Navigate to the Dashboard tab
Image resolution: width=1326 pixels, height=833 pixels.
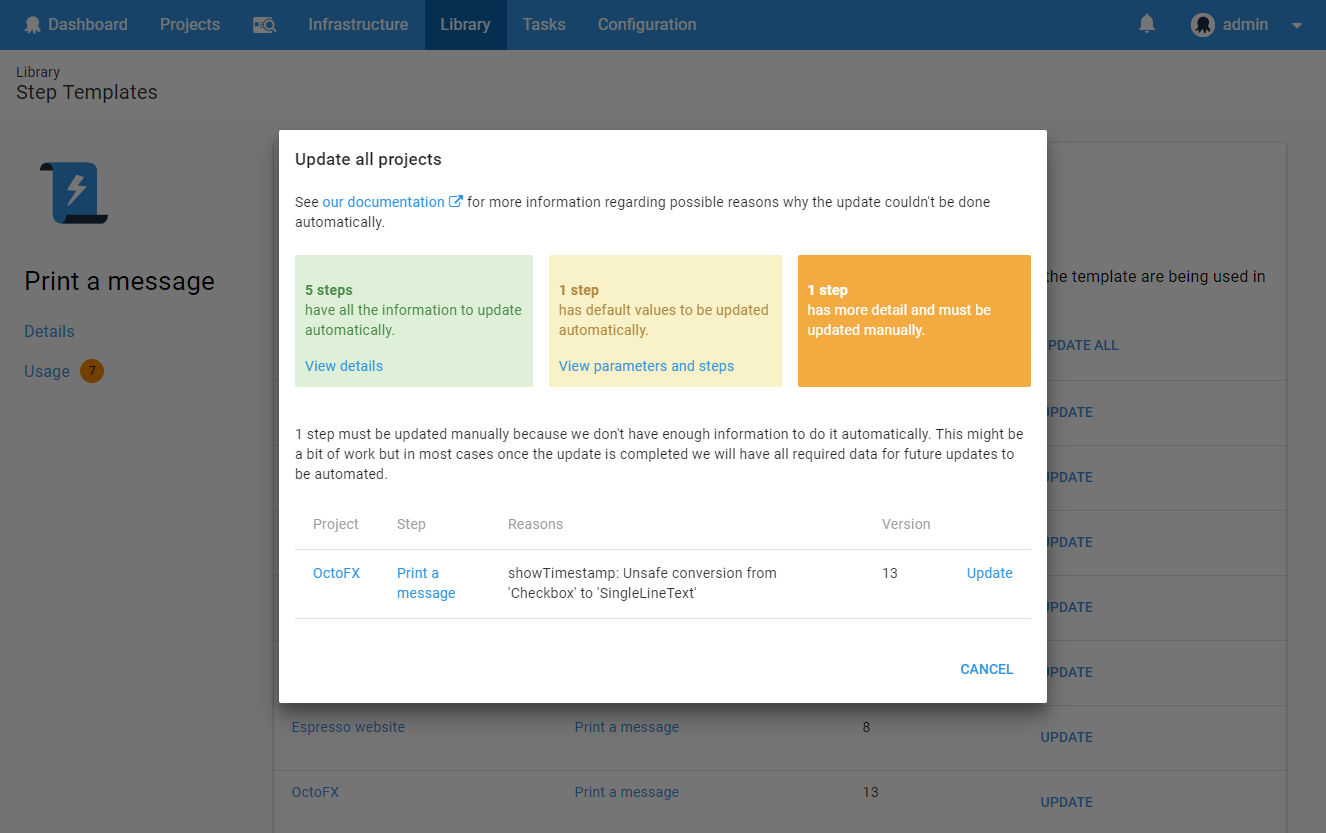86,24
